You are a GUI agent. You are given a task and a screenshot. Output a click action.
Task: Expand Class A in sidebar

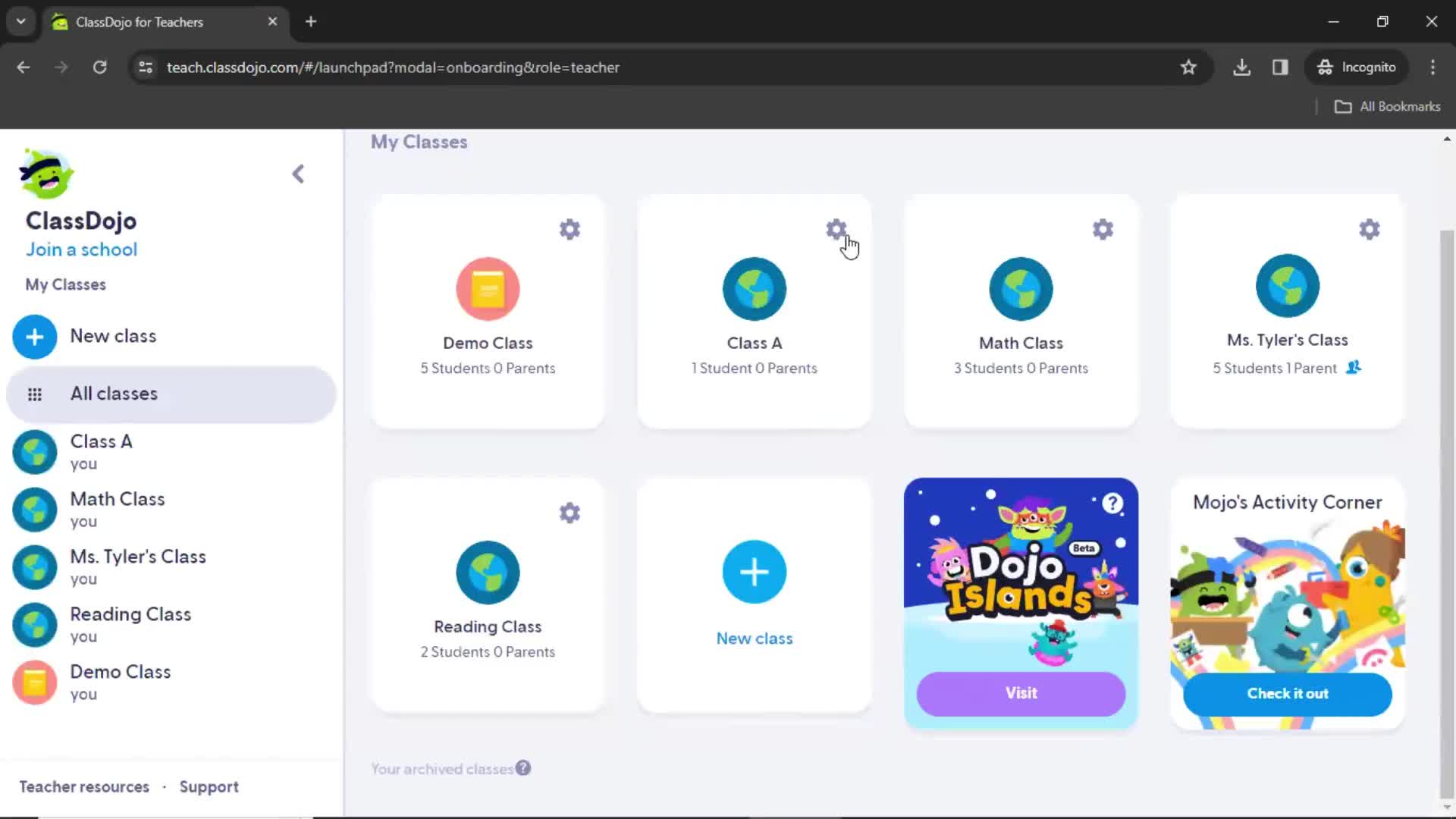pos(101,450)
